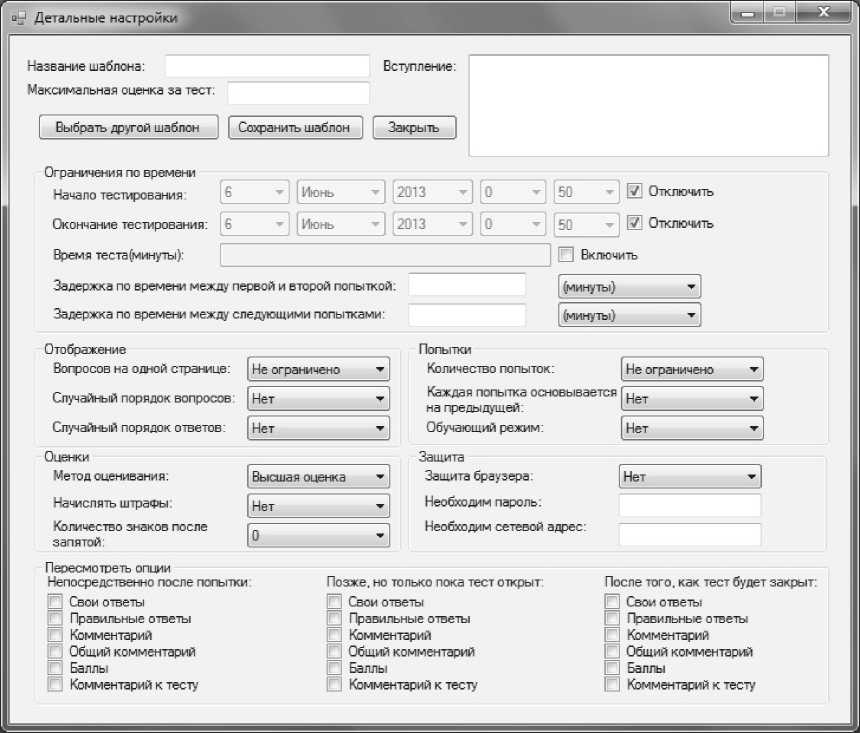The height and width of the screenshot is (733, 860).
Task: Open Каждая попытка основывается на предыдущей dropdown
Action: pyautogui.click(x=692, y=399)
